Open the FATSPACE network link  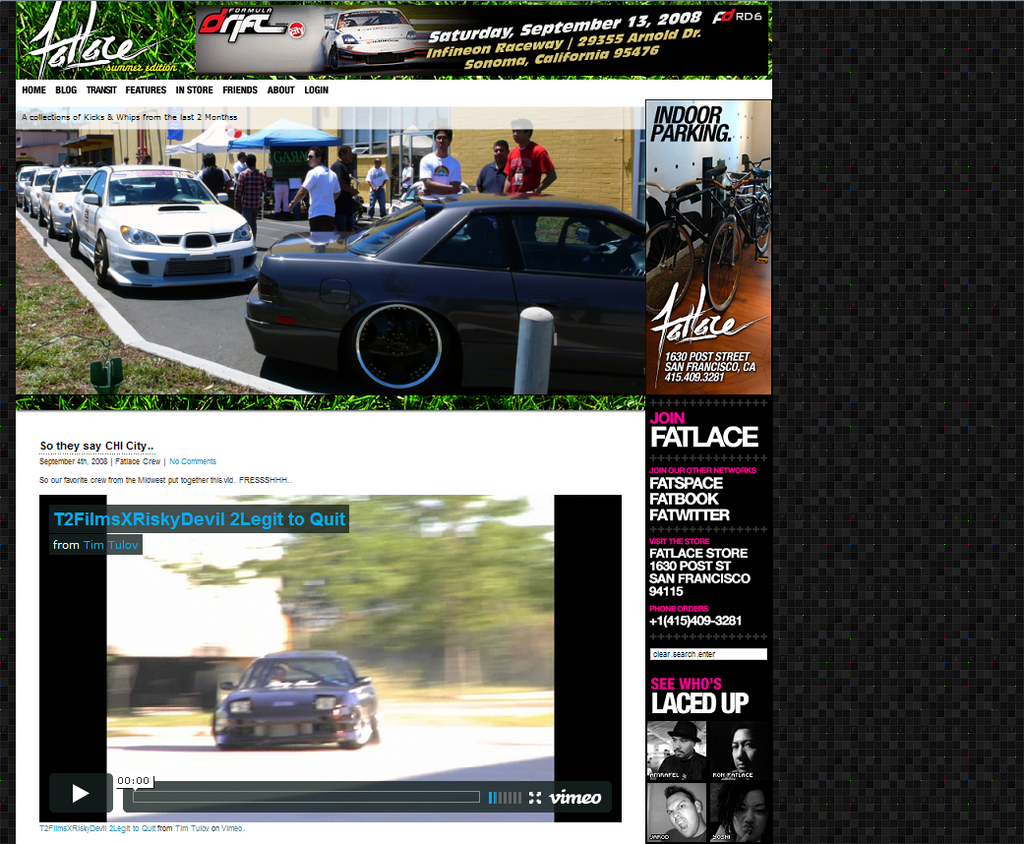[x=686, y=483]
